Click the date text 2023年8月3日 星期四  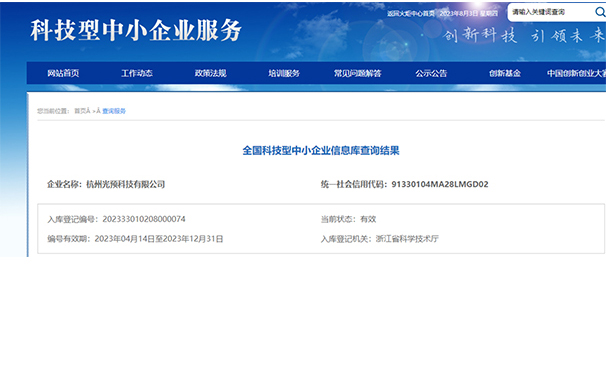tap(469, 14)
